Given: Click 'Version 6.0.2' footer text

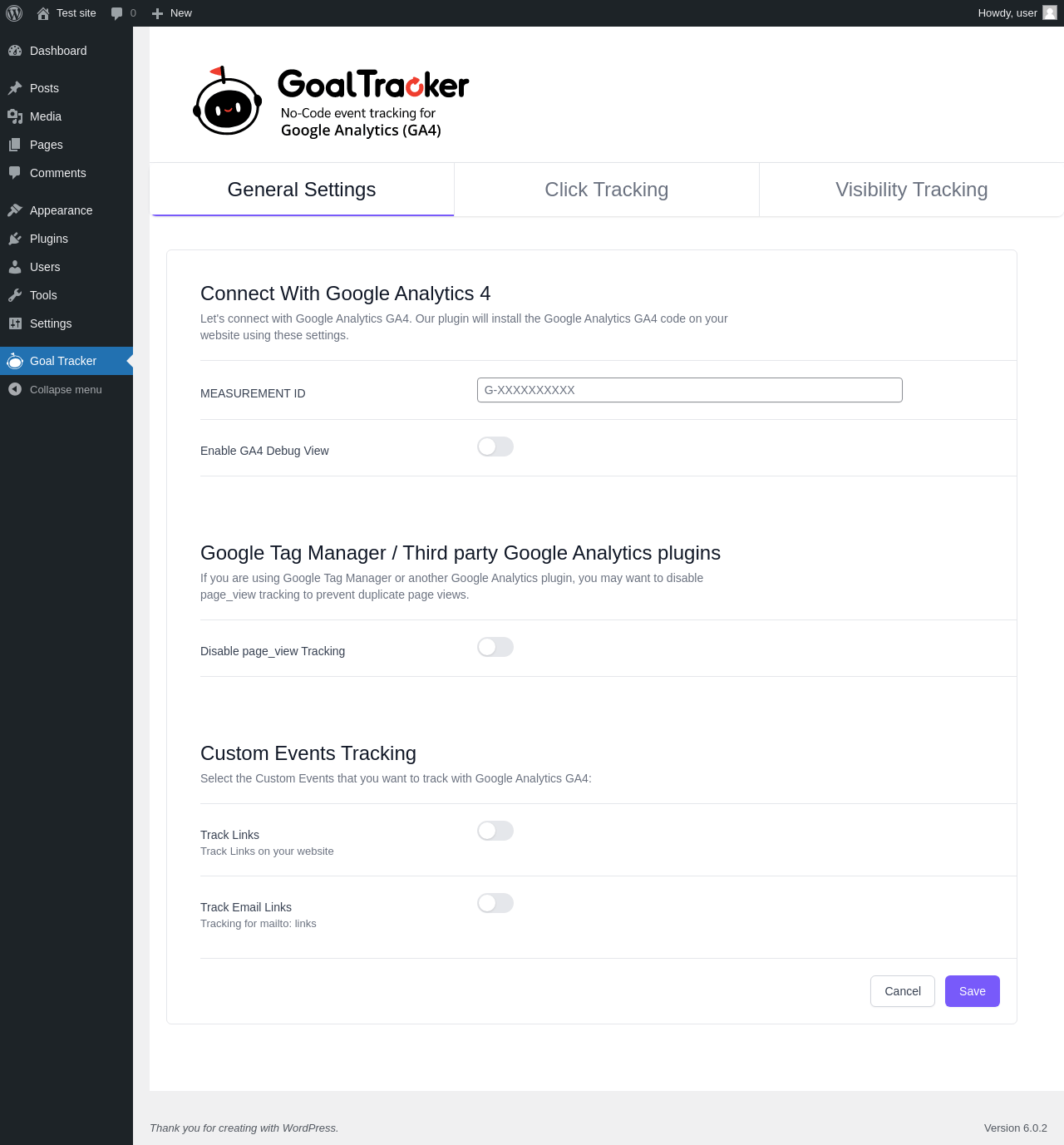Looking at the screenshot, I should (1016, 1128).
